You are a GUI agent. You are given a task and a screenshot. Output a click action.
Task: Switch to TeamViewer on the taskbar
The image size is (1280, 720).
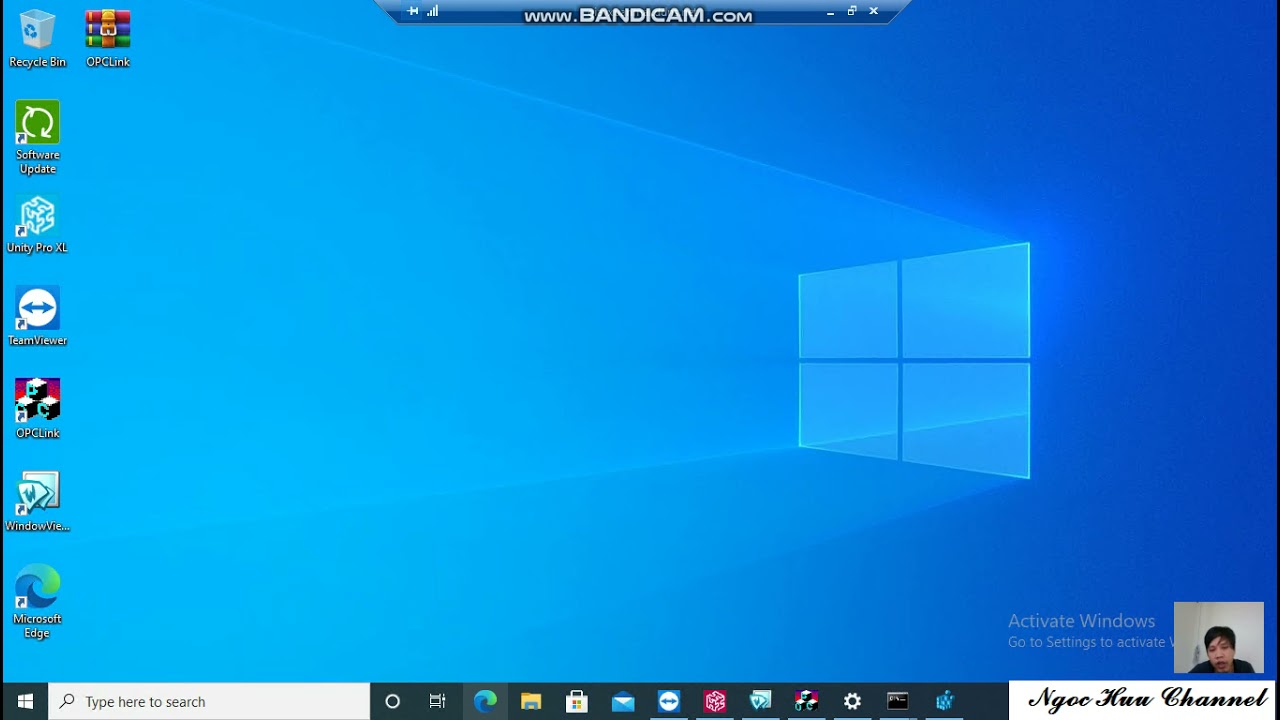[669, 702]
